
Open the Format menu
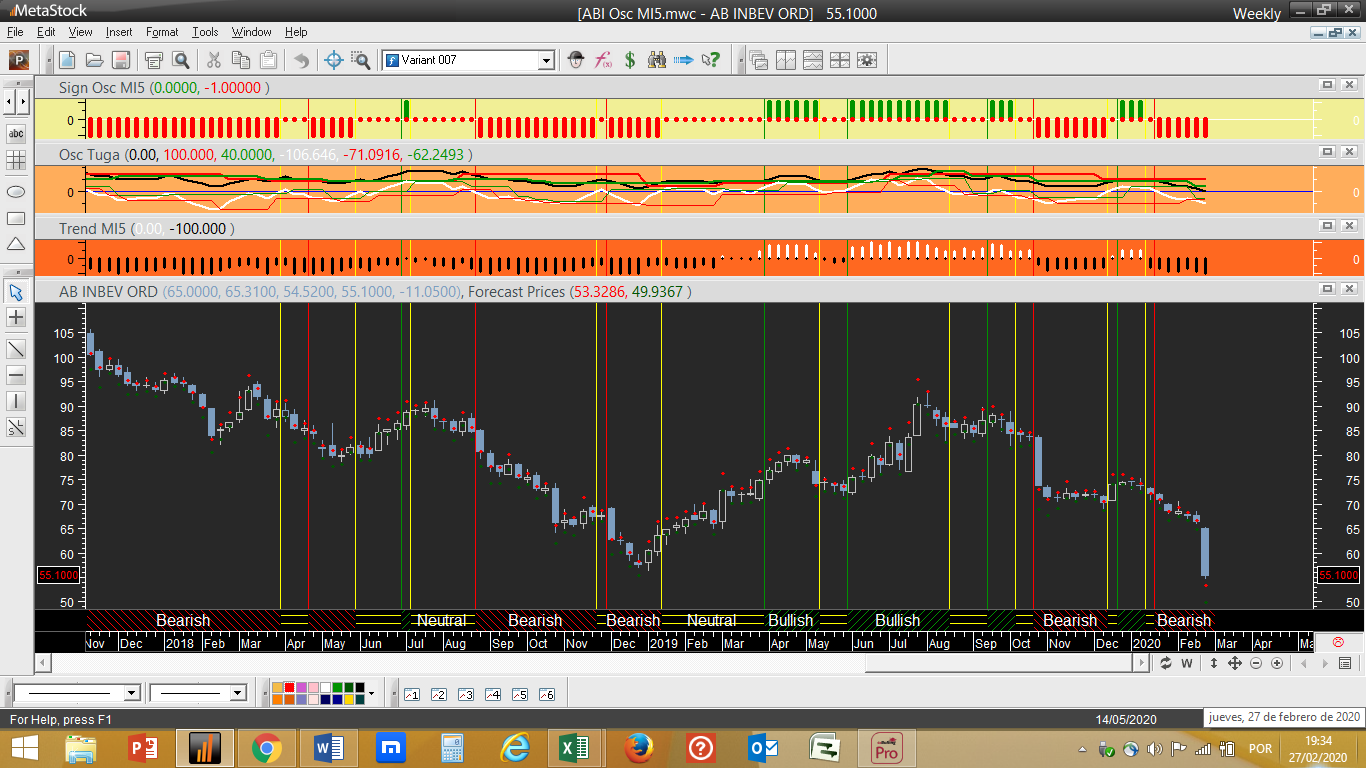162,32
